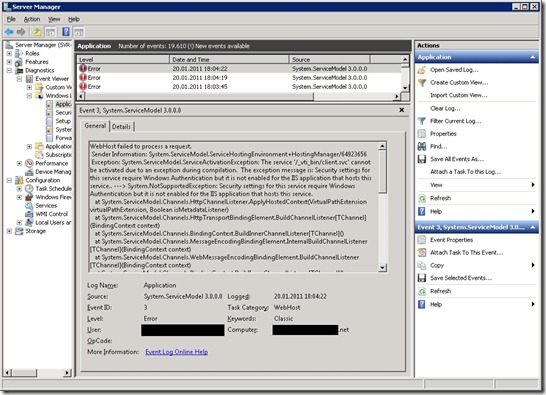Click Import Custom View action

(459, 95)
